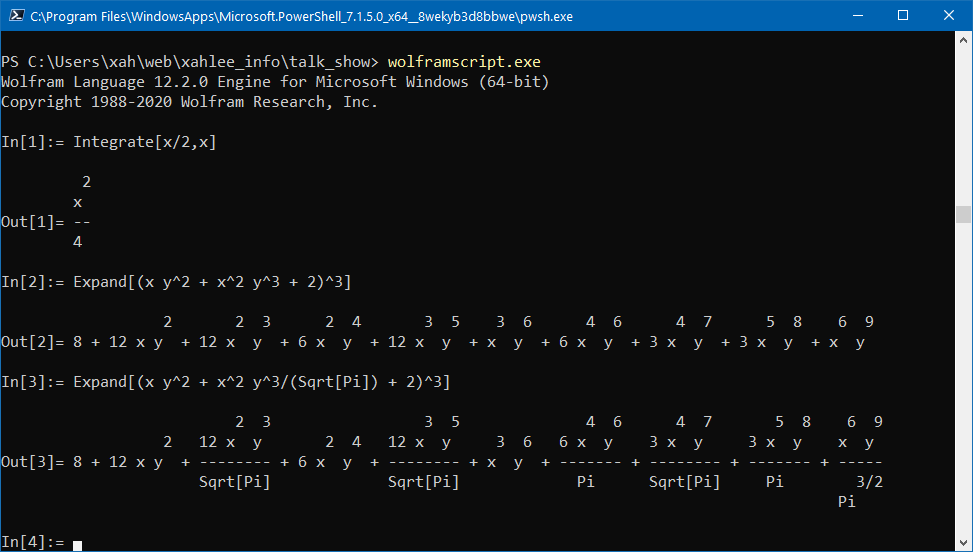Click the 'In[1]:=' prompt label
This screenshot has height=552, width=973.
coord(33,142)
